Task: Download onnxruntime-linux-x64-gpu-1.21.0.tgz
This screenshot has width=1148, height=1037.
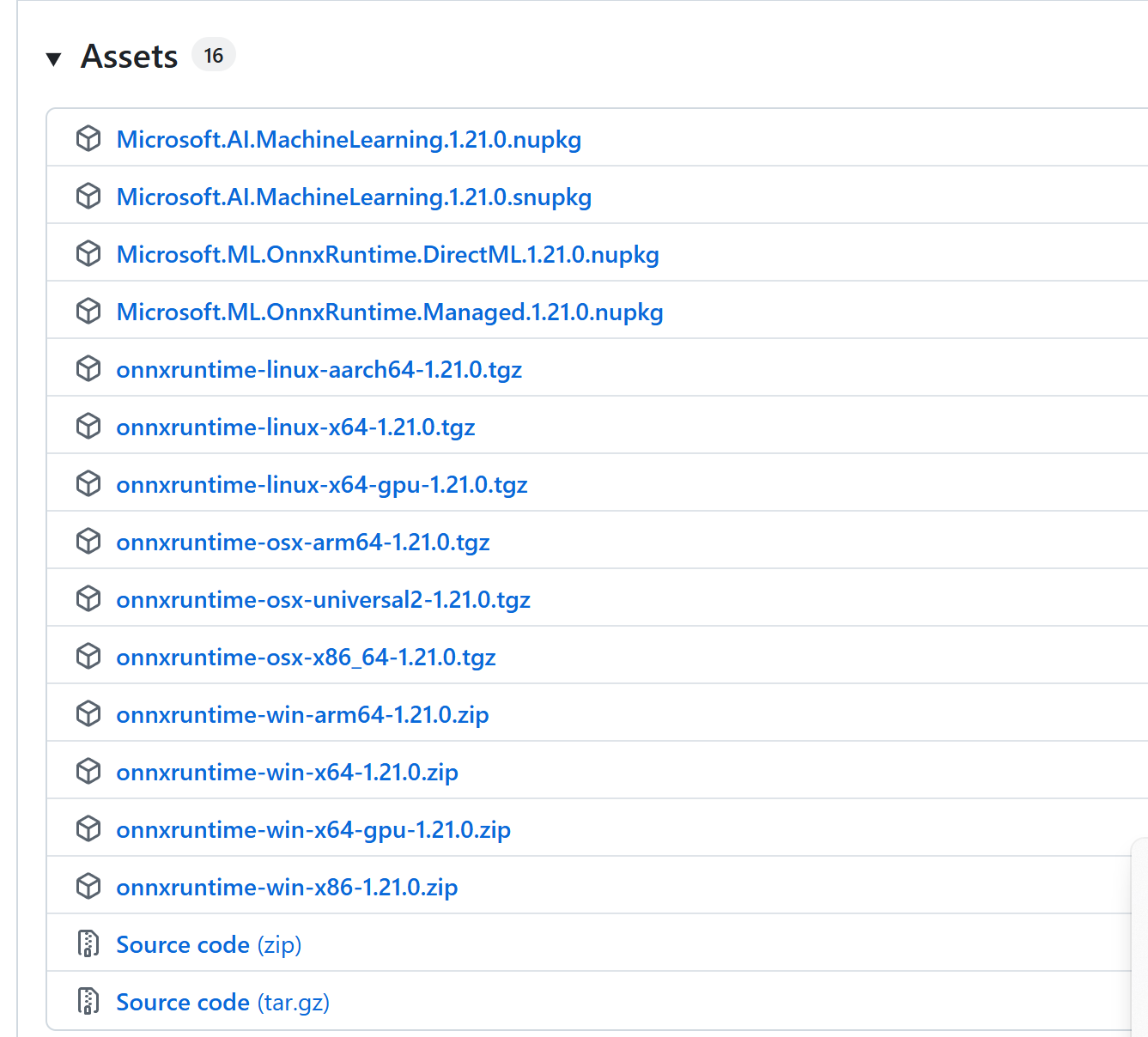Action: 322,484
